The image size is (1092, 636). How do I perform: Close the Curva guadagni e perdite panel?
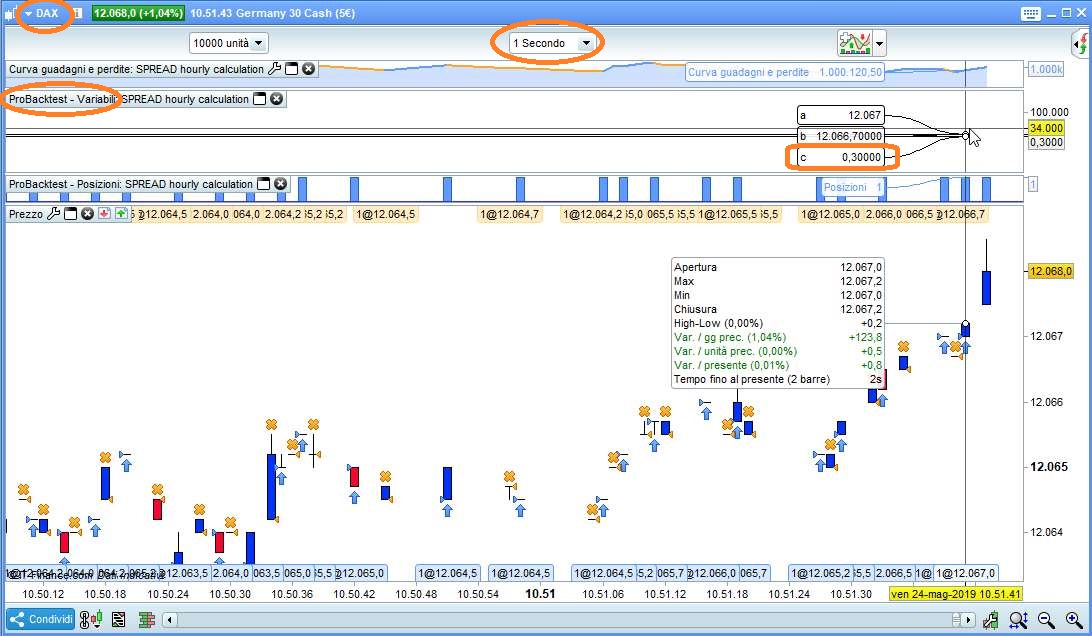point(309,69)
